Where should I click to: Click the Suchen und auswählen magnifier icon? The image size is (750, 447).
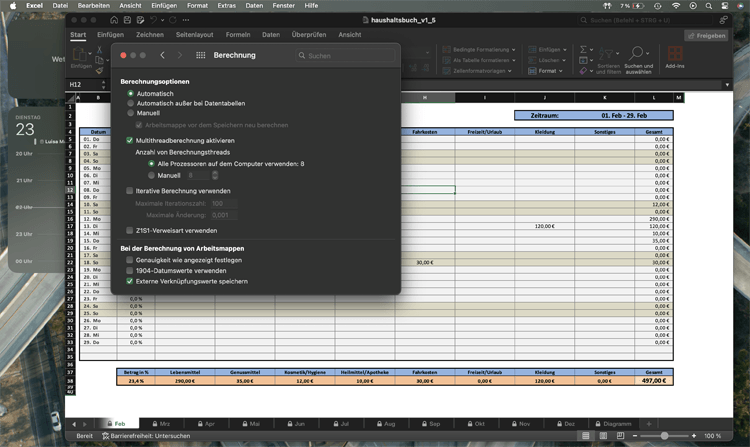(637, 55)
